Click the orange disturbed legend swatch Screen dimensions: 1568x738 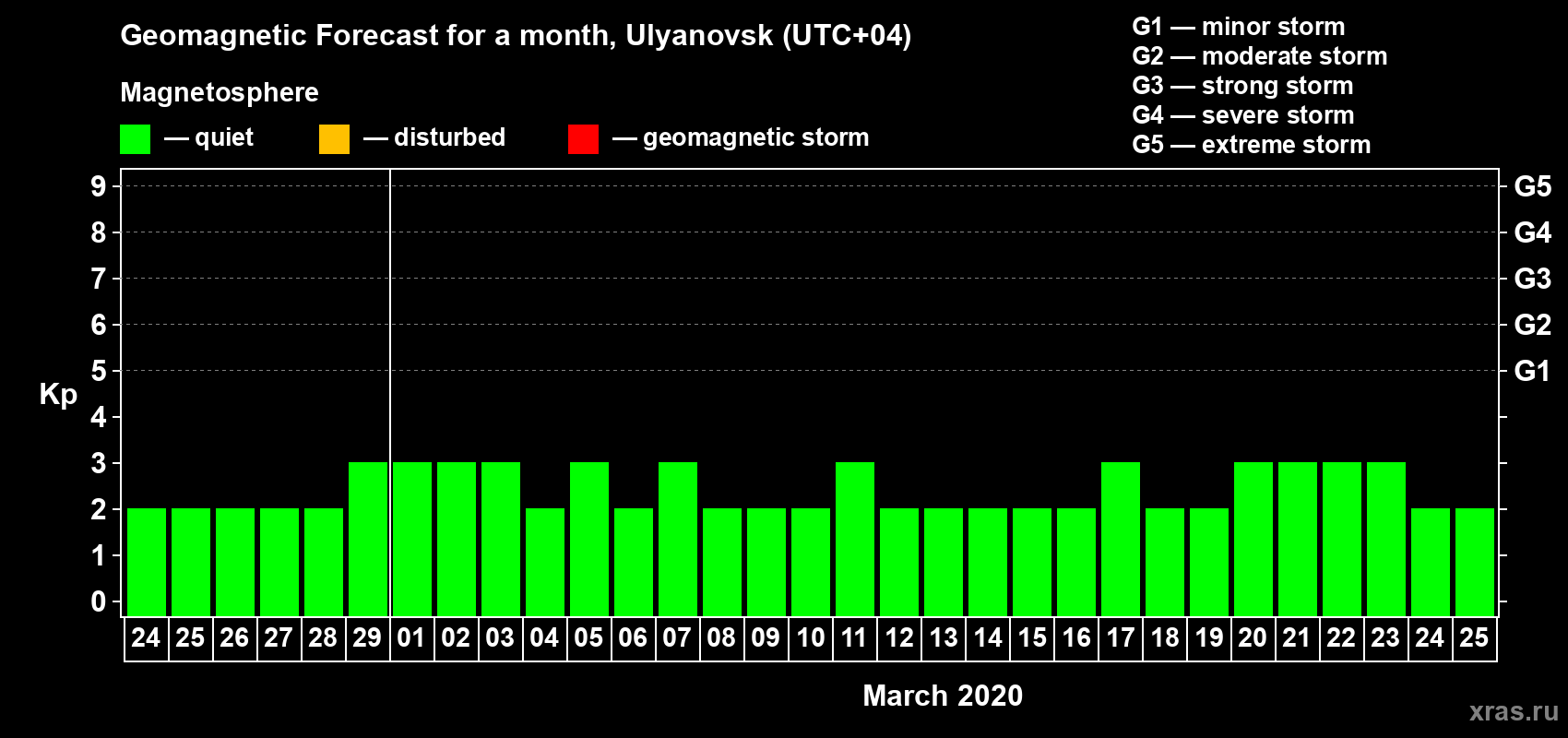[334, 139]
